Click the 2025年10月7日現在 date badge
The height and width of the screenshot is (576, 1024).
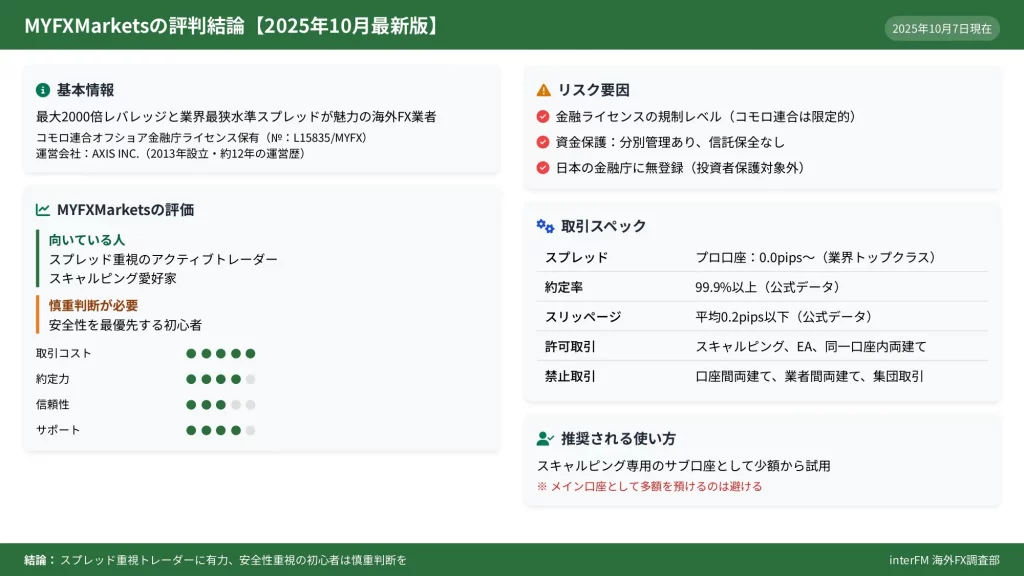click(941, 28)
